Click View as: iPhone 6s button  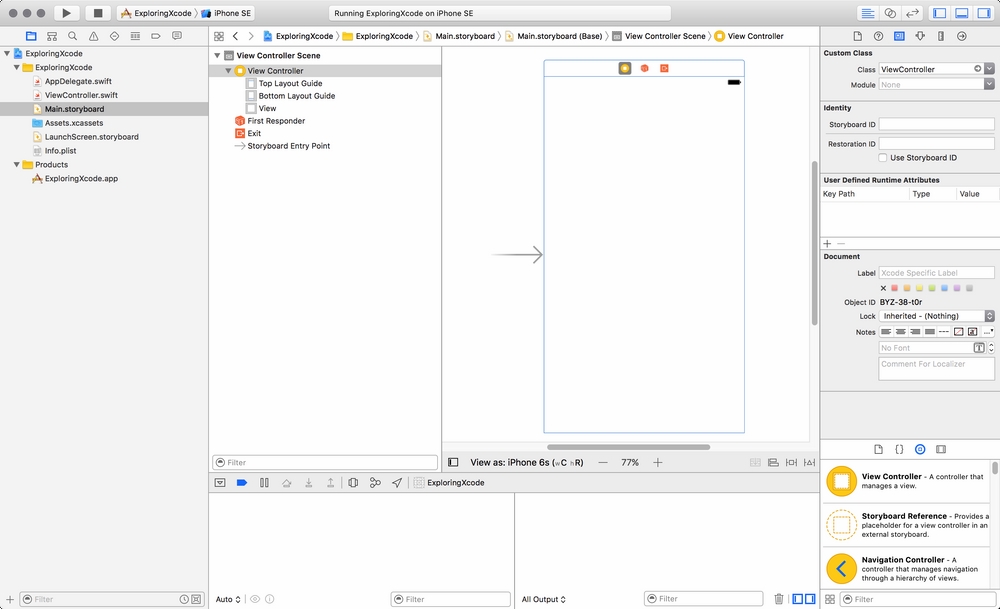pyautogui.click(x=526, y=462)
